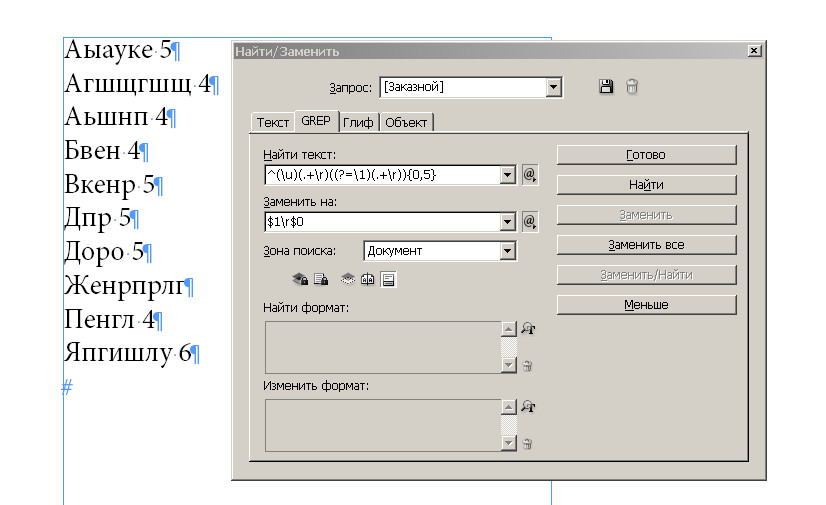Open special characters @ menu for Найти текст
The image size is (826, 505).
[529, 174]
